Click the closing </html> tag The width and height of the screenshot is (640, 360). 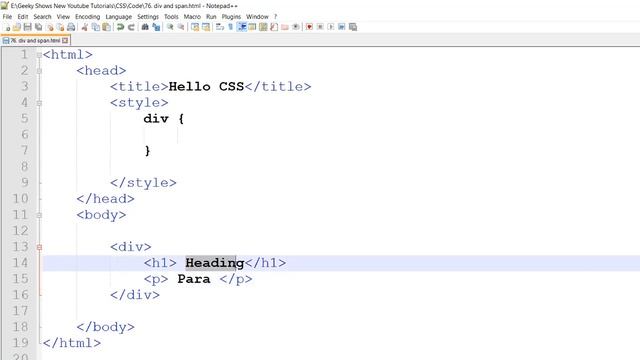pos(71,343)
